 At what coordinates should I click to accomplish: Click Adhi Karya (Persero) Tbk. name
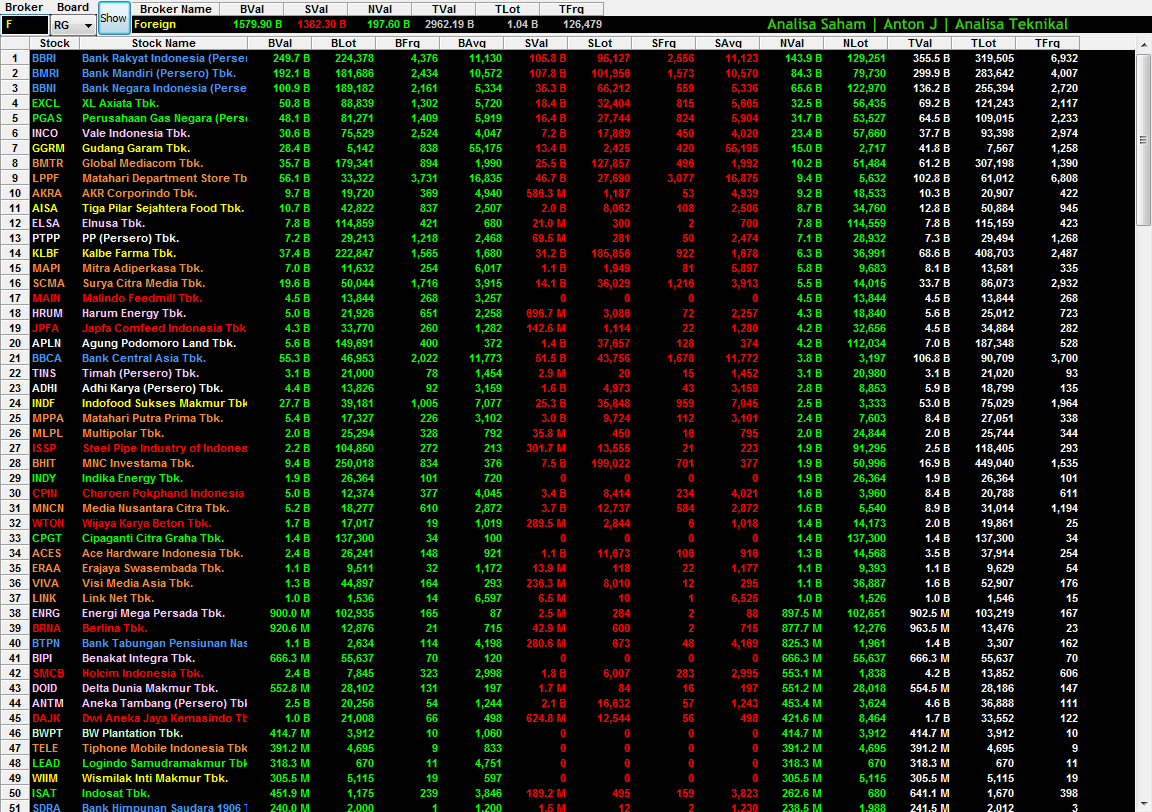pyautogui.click(x=152, y=389)
